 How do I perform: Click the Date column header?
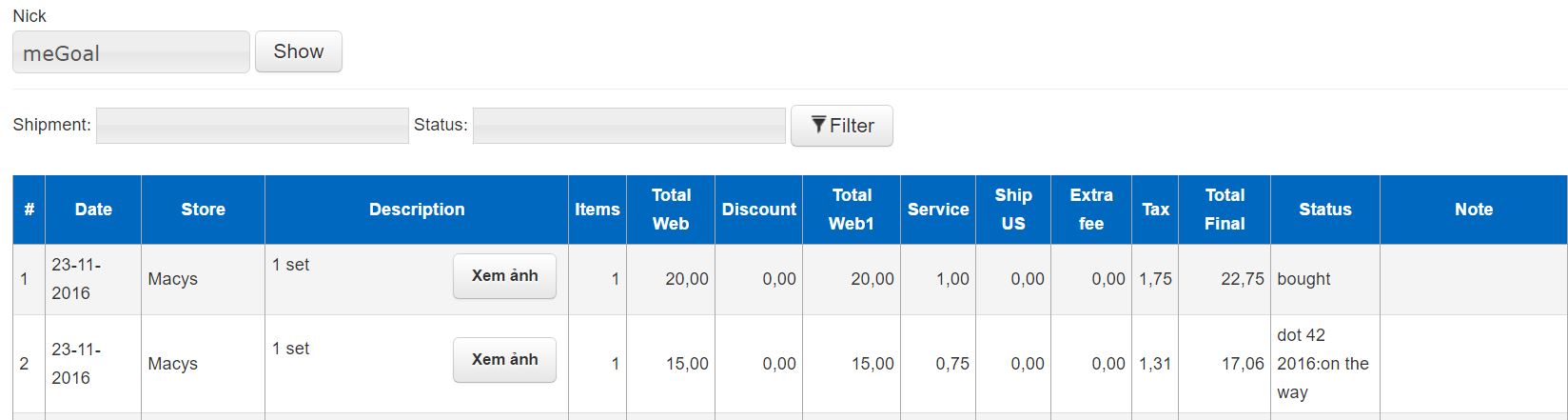pyautogui.click(x=93, y=210)
